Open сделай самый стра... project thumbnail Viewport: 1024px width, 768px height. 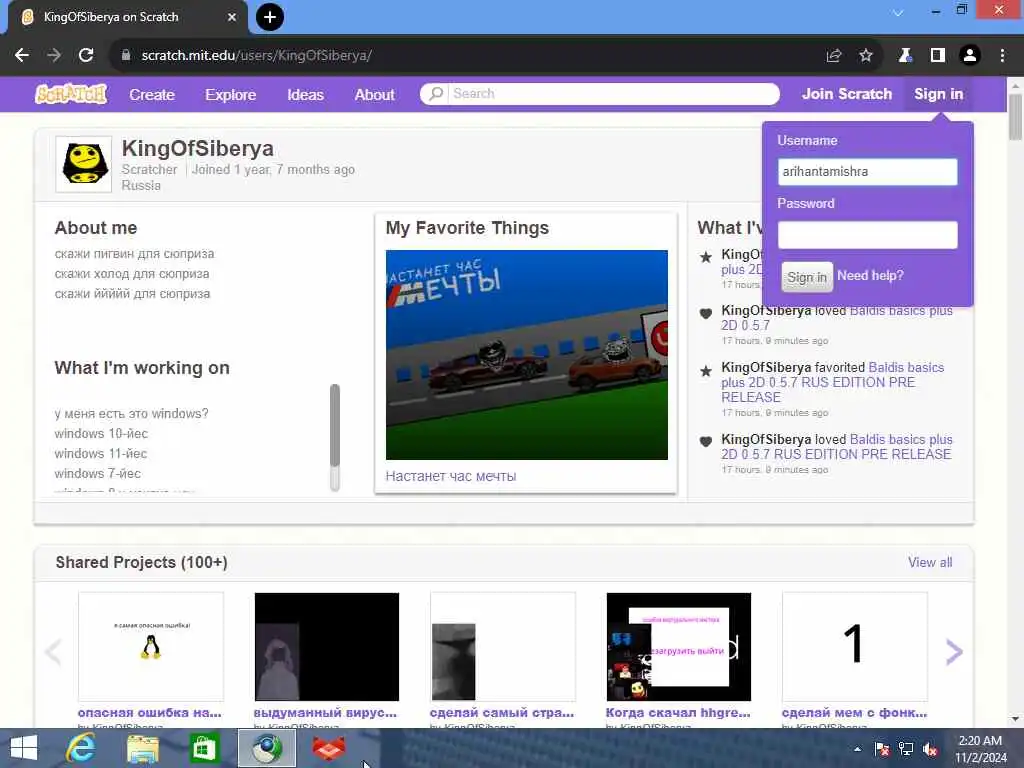click(x=503, y=647)
